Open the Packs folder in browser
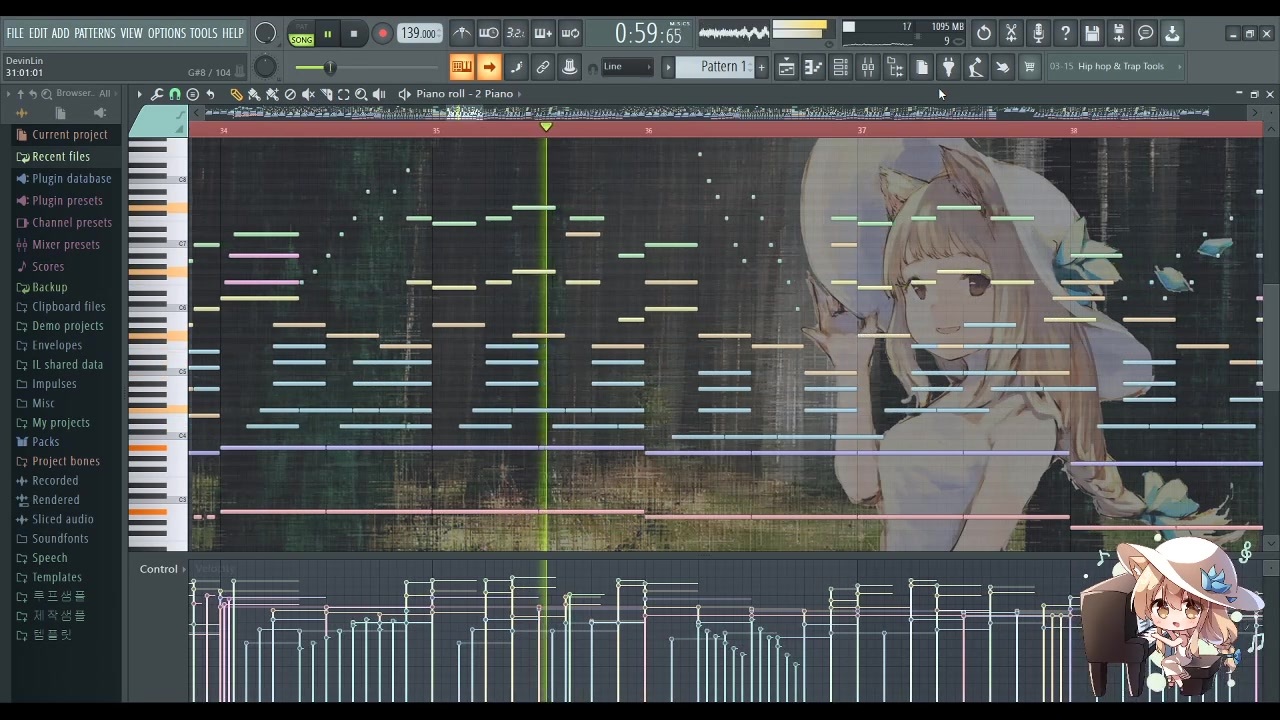 [x=45, y=442]
